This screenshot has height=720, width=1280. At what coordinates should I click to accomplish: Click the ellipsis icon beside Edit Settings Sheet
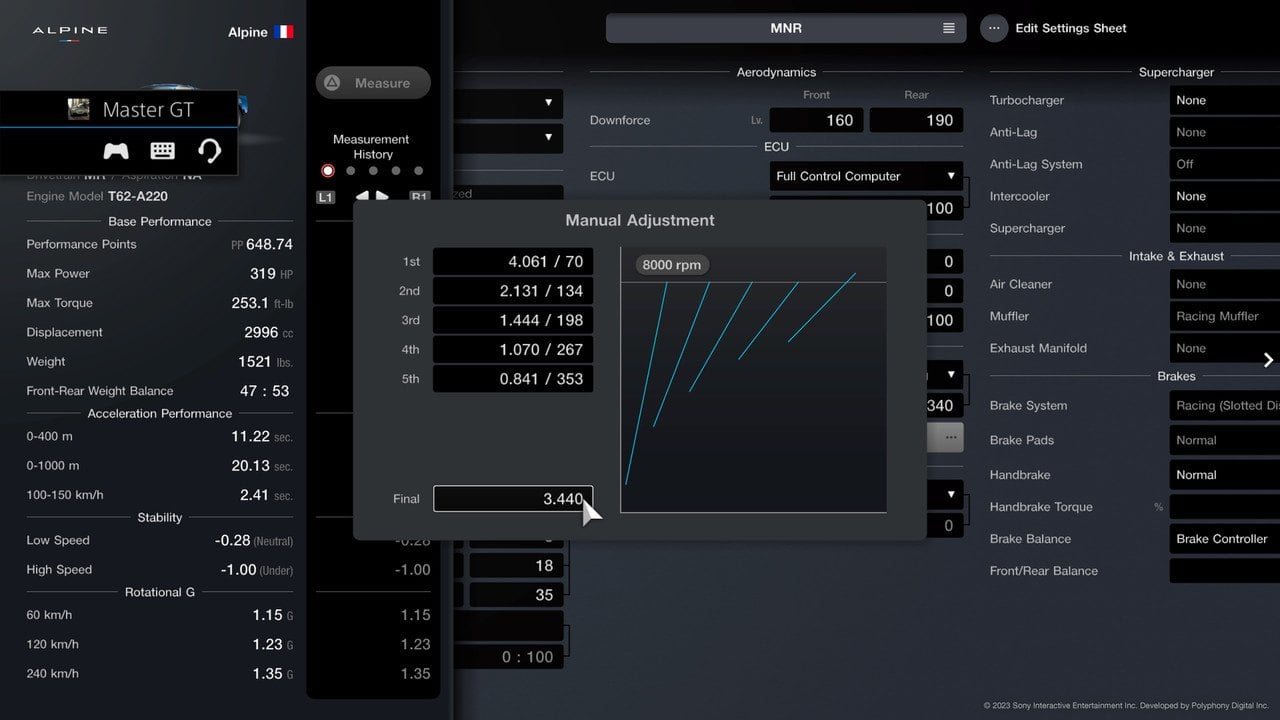coord(994,28)
